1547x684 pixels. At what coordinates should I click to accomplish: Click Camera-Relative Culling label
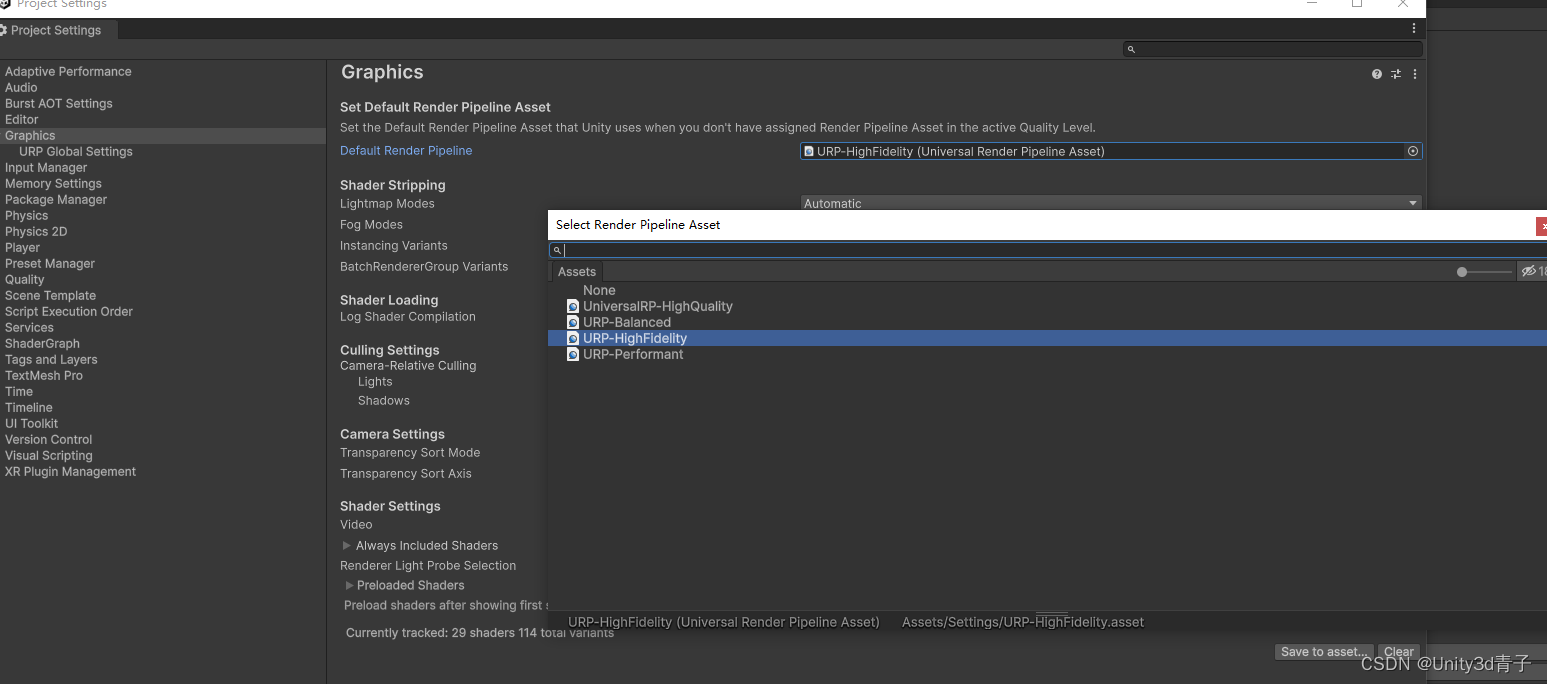[x=408, y=365]
